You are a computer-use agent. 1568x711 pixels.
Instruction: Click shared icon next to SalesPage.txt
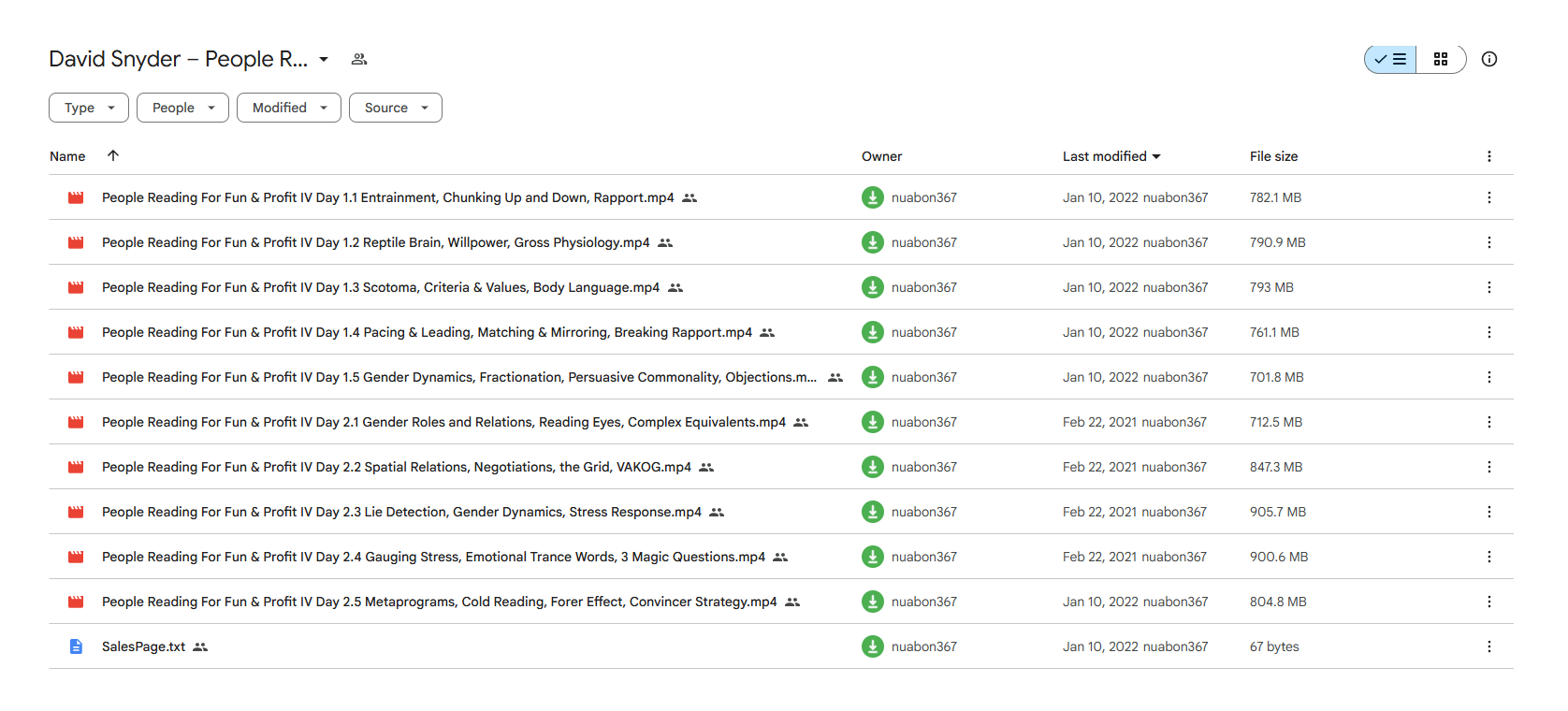pos(200,646)
